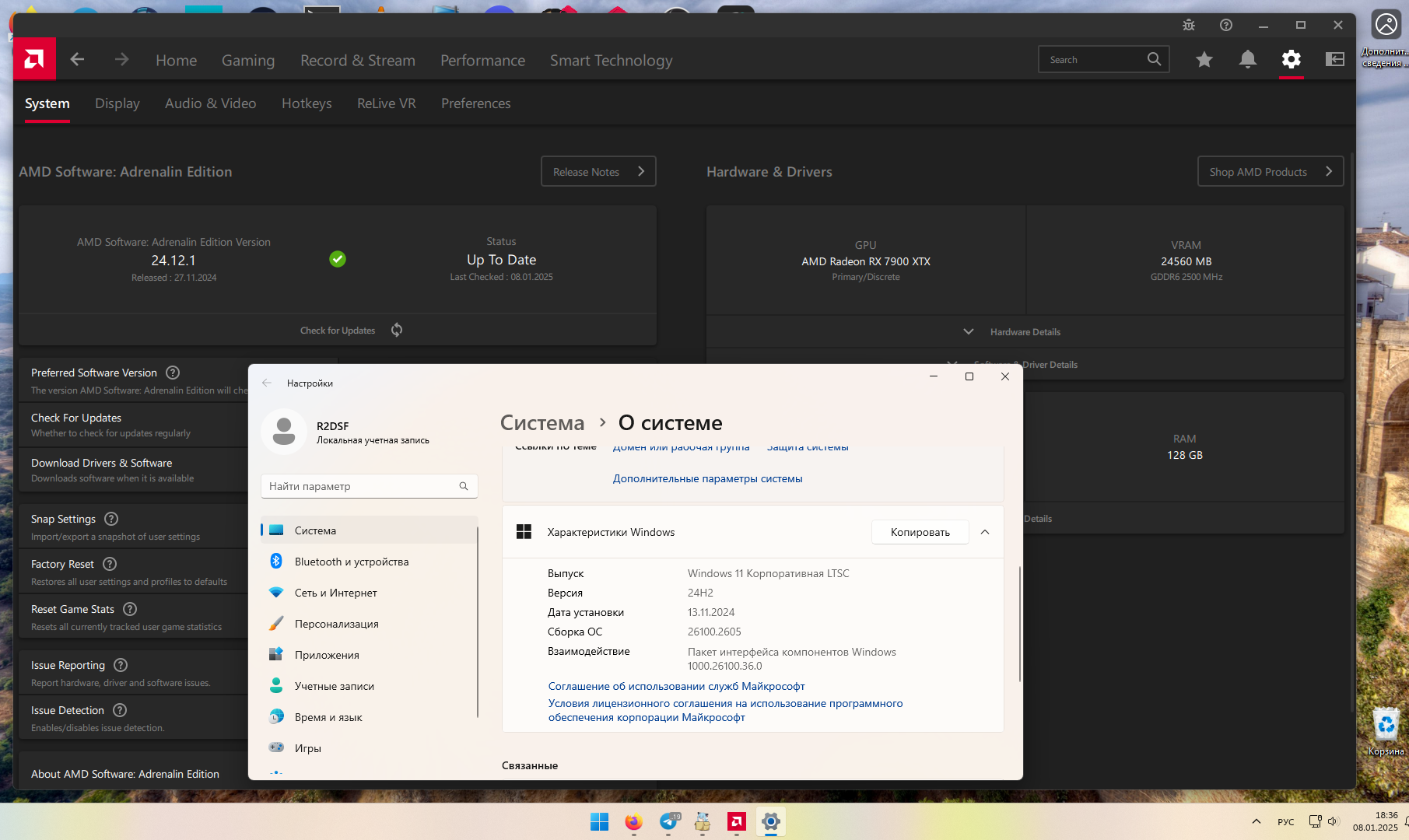Toggle the AMD sidebar panel icon

pyautogui.click(x=1335, y=59)
